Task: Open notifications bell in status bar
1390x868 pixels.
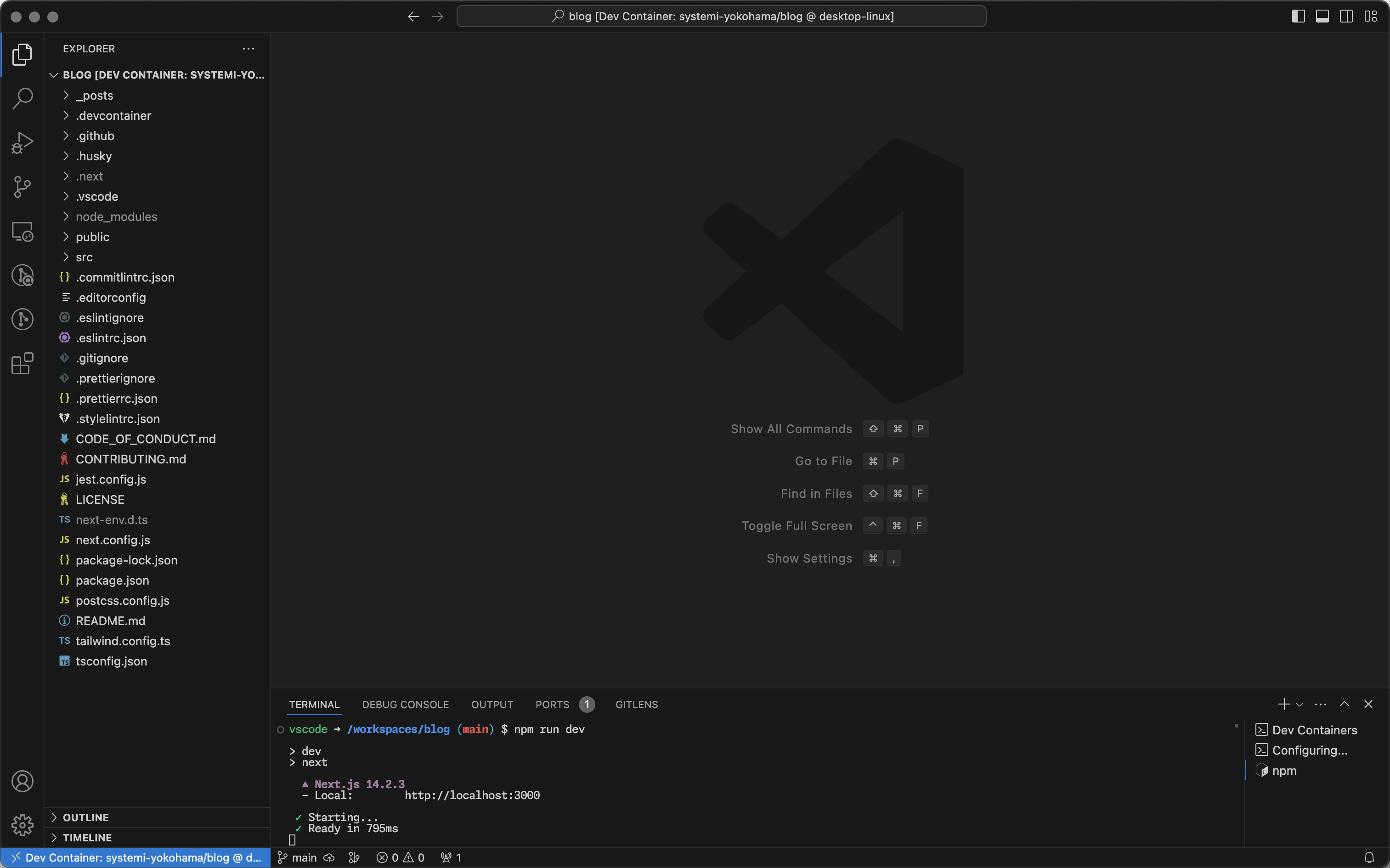Action: coord(1369,857)
